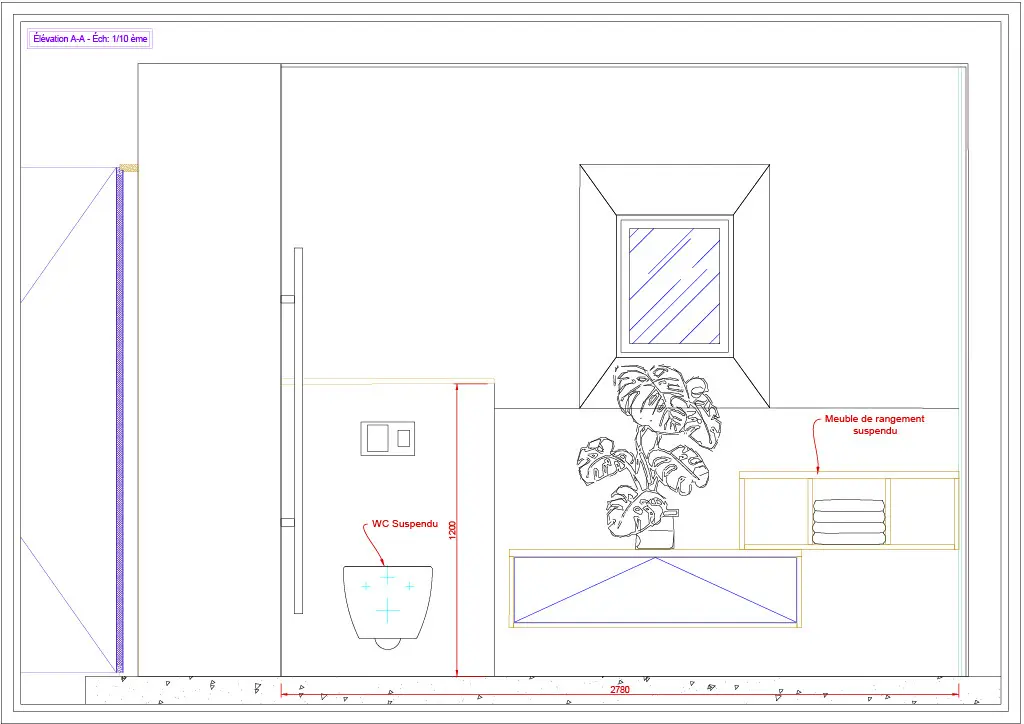
Task: Select the 'WC Suspendu' annotation text
Action: click(405, 524)
